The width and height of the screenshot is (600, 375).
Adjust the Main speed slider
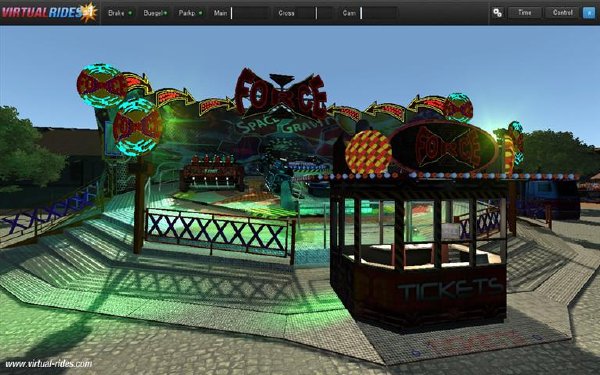[x=250, y=13]
